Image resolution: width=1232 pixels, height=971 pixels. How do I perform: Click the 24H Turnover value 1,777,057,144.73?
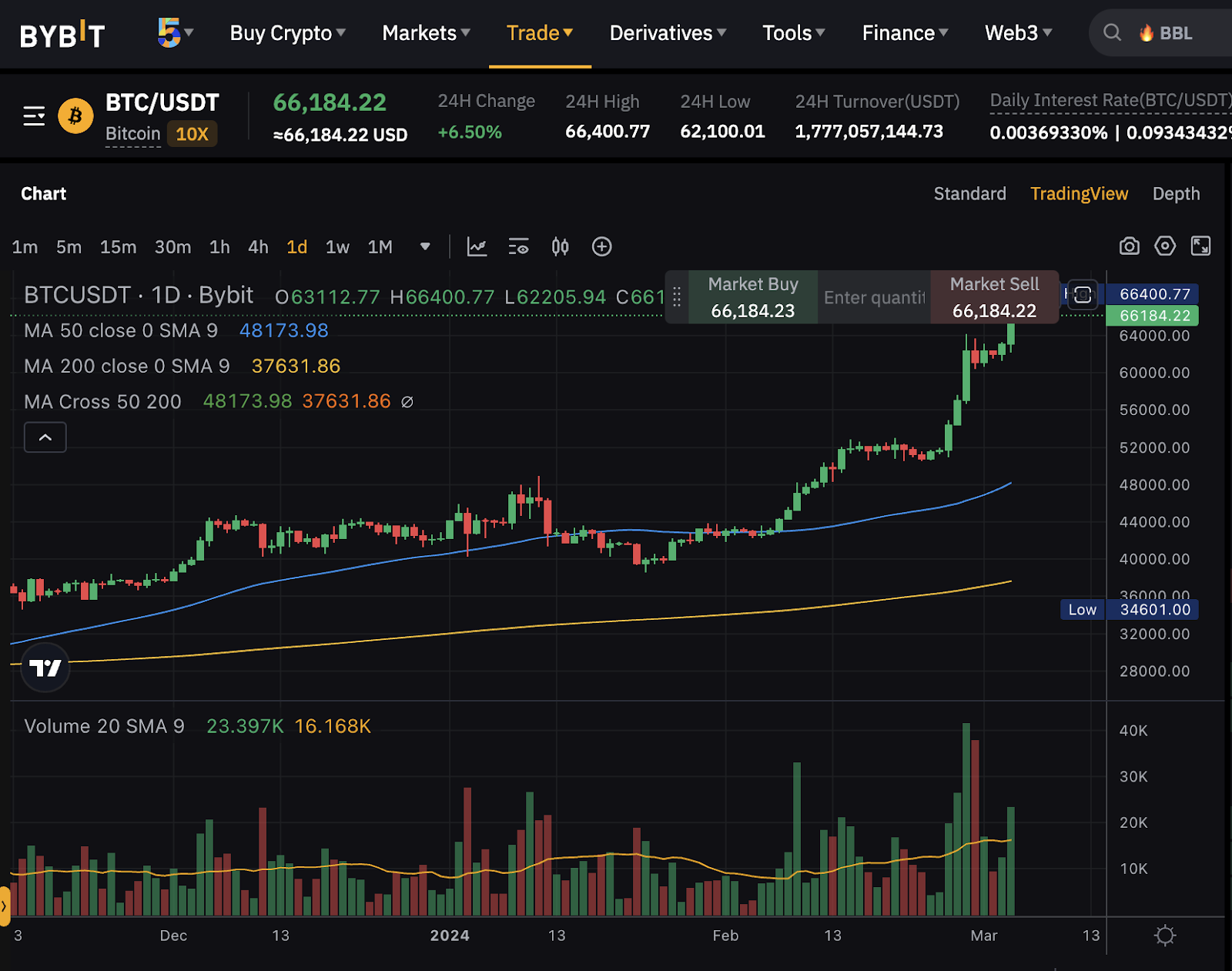tap(869, 132)
